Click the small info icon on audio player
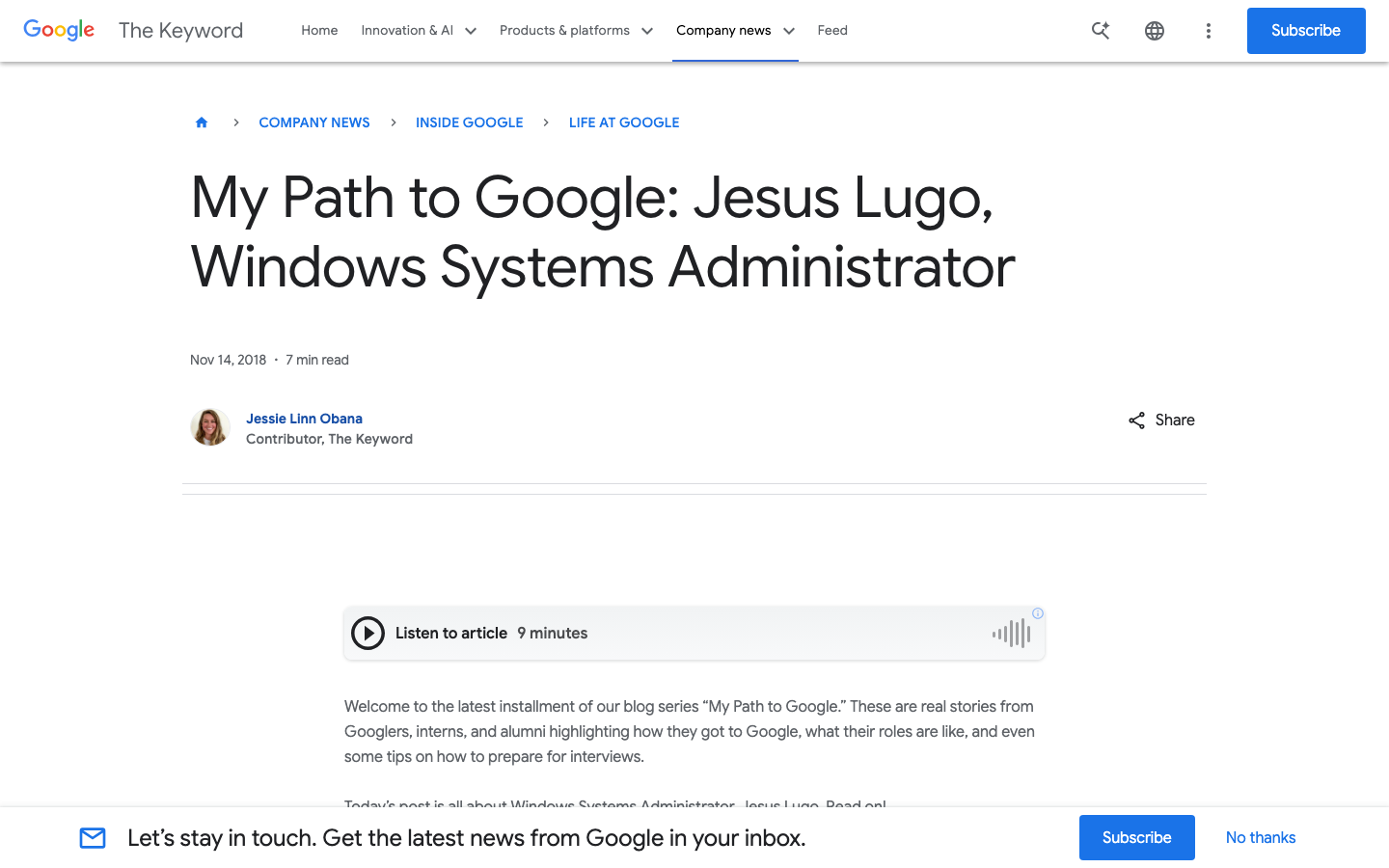 [1038, 613]
